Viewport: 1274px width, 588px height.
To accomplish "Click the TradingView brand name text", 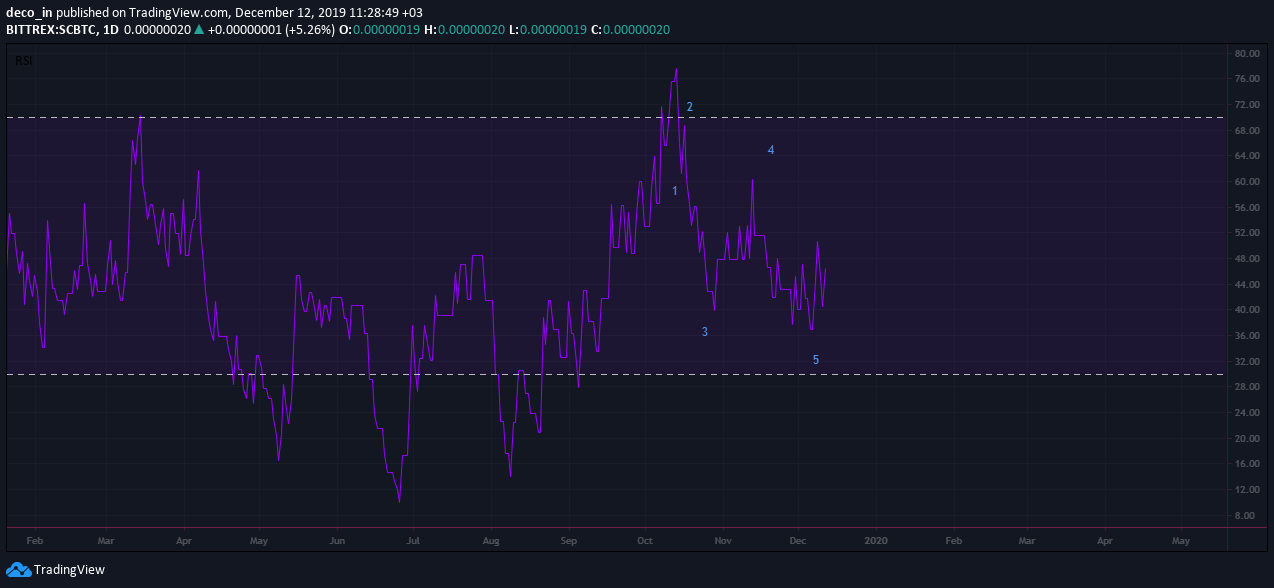I will tap(69, 570).
